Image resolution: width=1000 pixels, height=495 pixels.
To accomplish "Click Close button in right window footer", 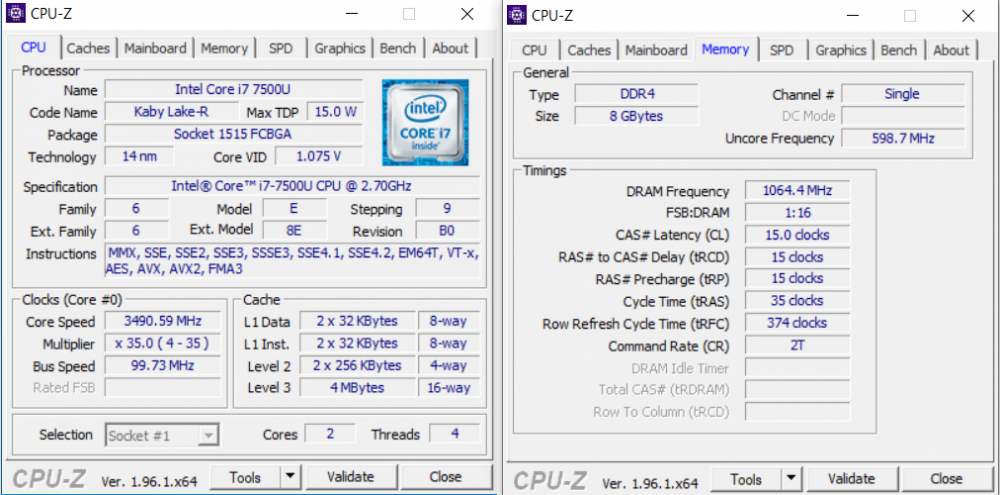I will pyautogui.click(x=946, y=478).
